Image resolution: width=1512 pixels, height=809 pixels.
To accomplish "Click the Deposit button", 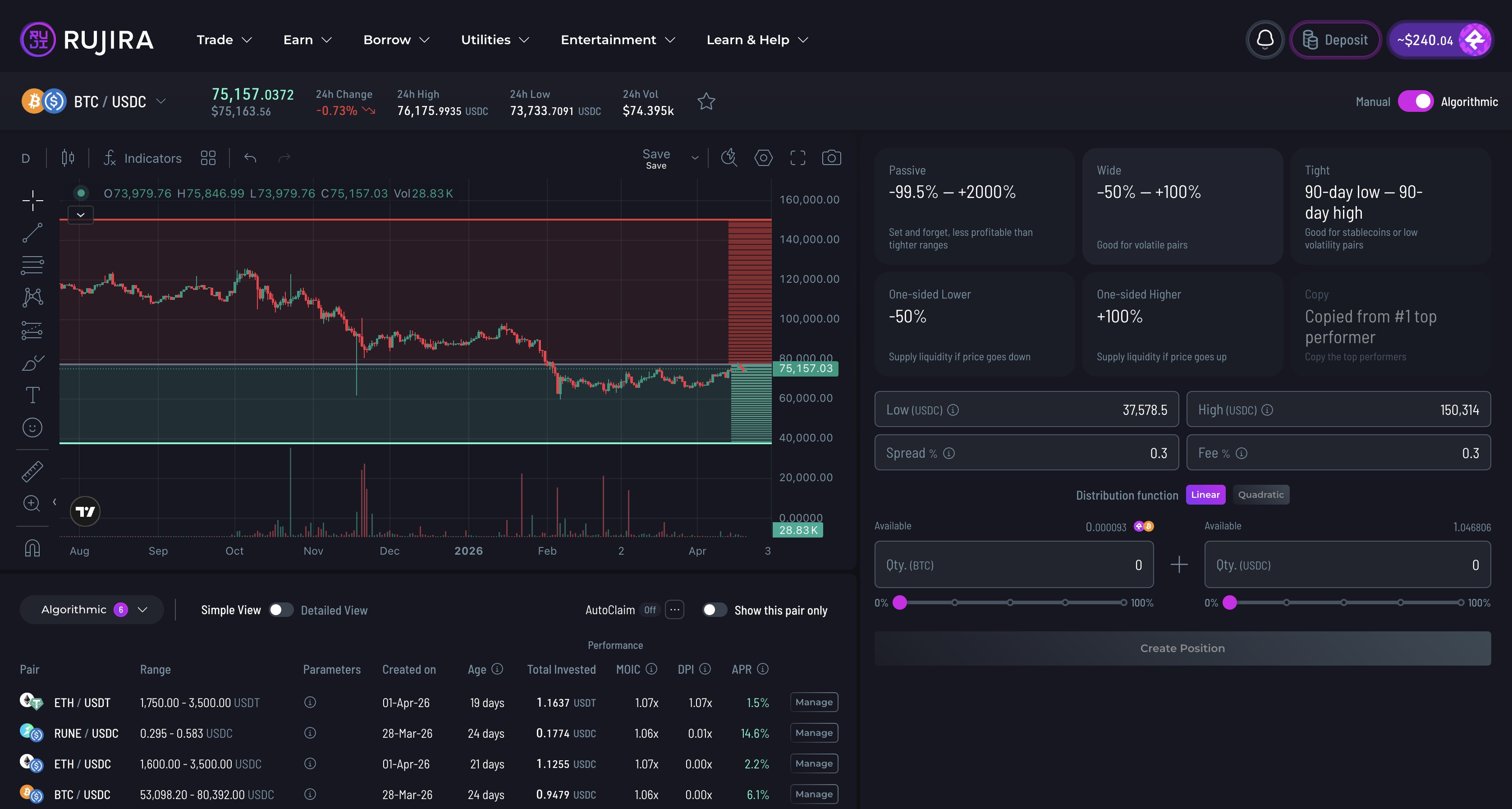I will tap(1335, 40).
